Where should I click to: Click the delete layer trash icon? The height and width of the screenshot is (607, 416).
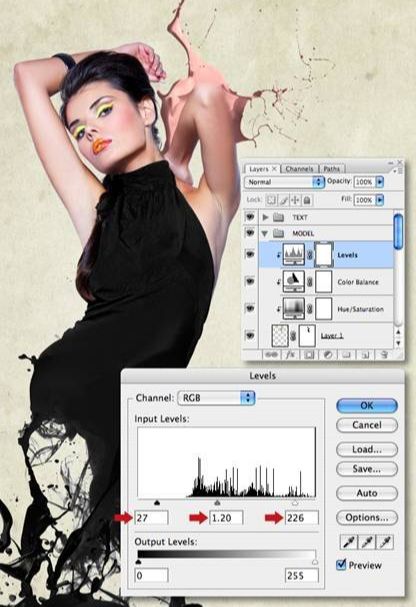pos(383,354)
